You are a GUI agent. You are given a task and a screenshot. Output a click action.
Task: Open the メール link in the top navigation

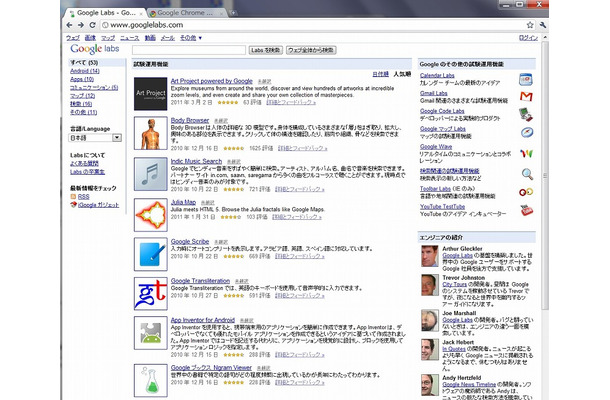click(x=168, y=38)
